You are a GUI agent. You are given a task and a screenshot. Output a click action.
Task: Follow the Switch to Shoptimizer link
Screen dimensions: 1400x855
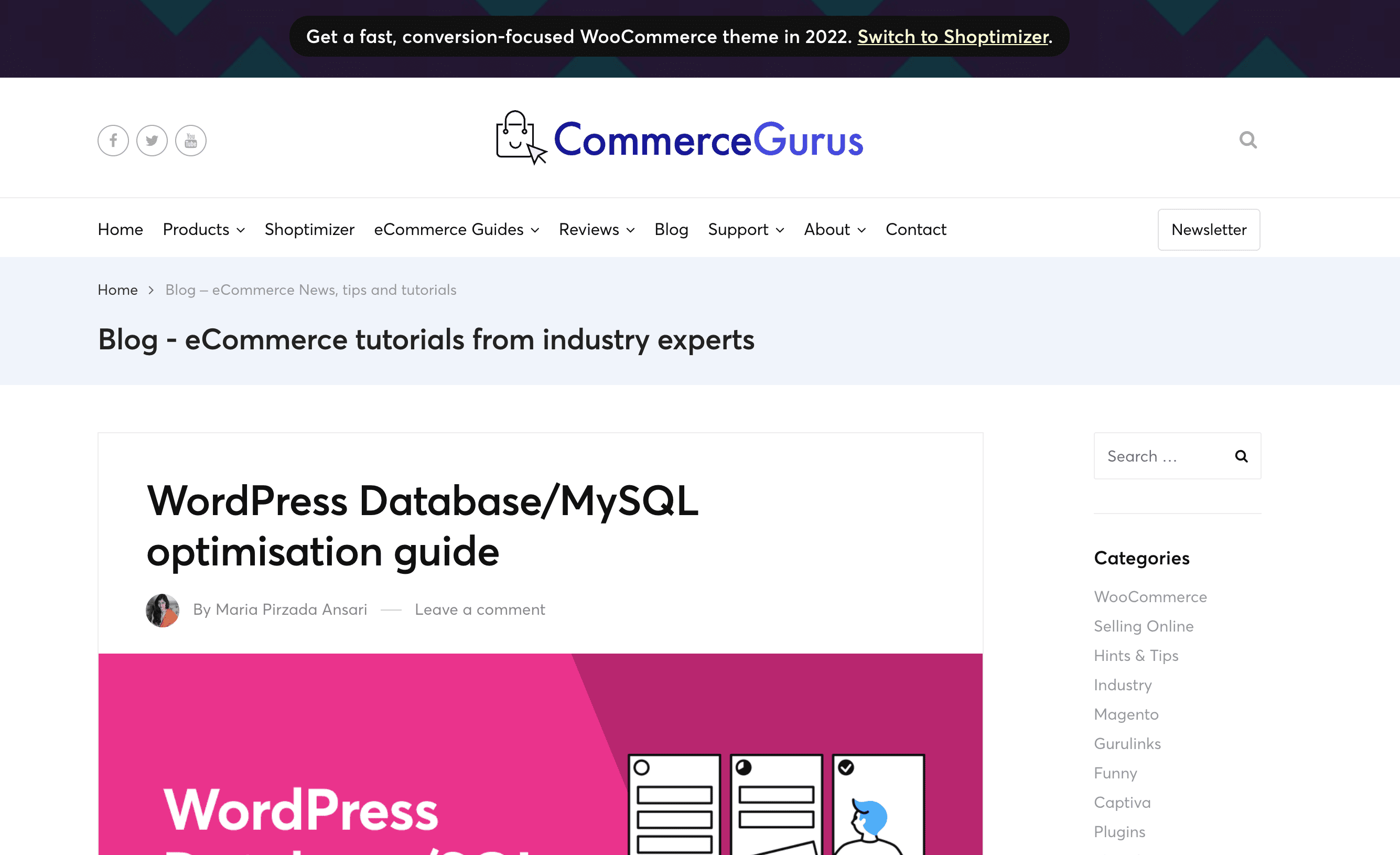click(x=953, y=37)
